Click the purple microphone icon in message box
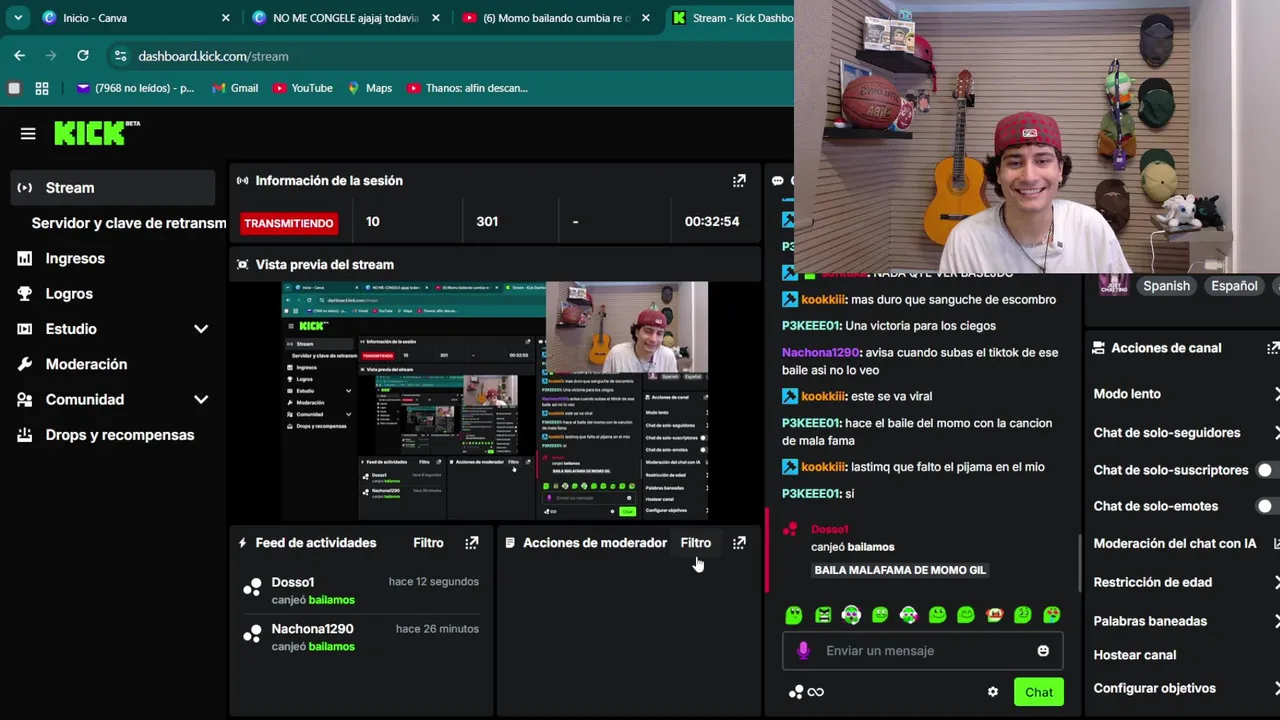The height and width of the screenshot is (720, 1280). (803, 651)
